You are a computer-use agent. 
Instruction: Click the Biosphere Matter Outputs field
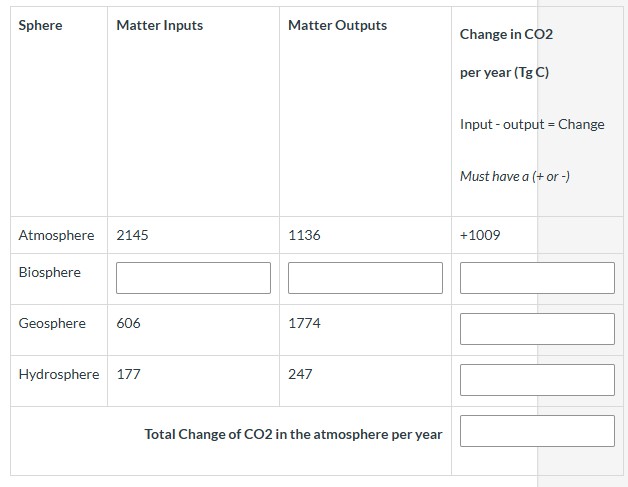click(x=365, y=278)
